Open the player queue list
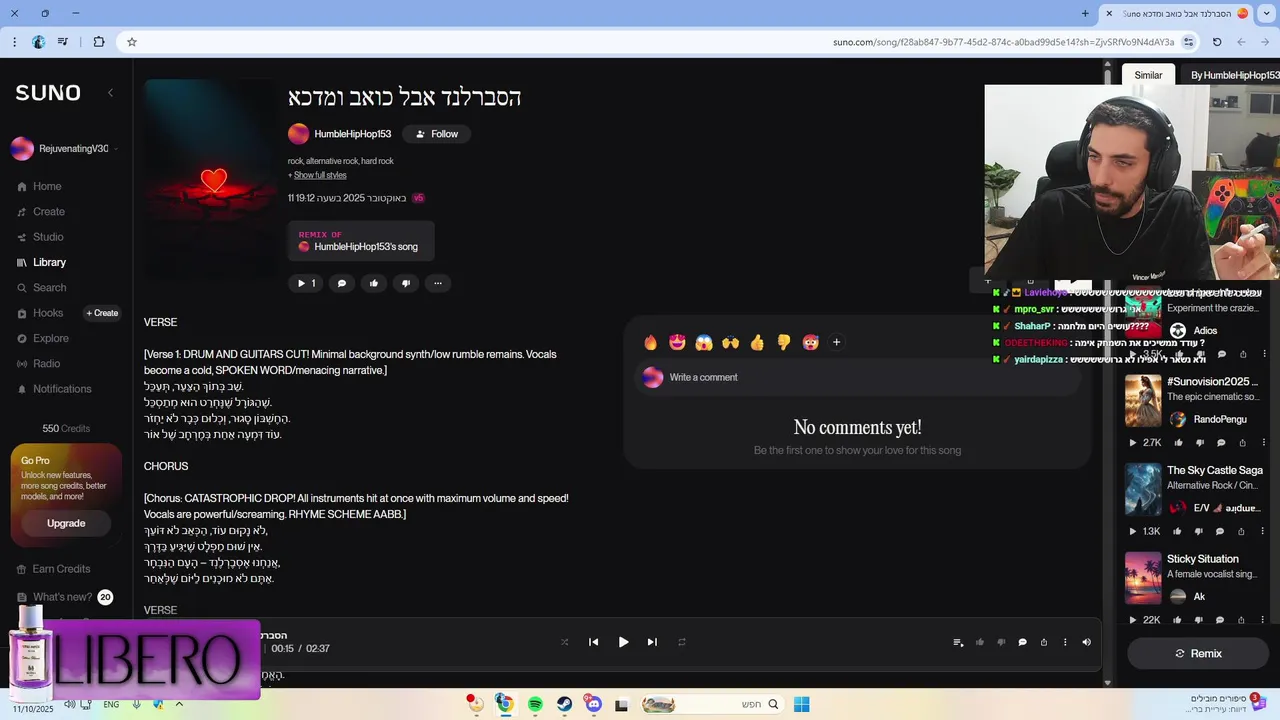Viewport: 1280px width, 720px height. (x=958, y=642)
